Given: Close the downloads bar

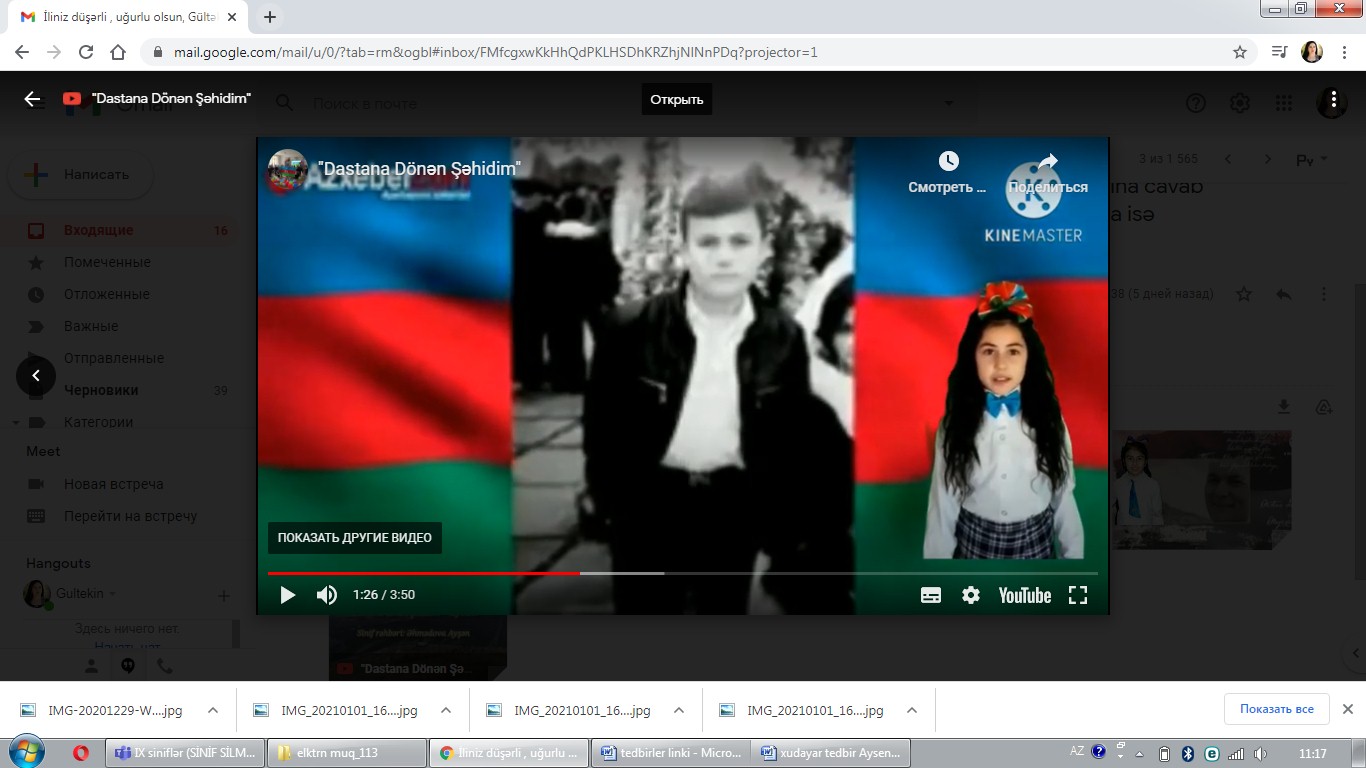Looking at the screenshot, I should click(x=1347, y=709).
